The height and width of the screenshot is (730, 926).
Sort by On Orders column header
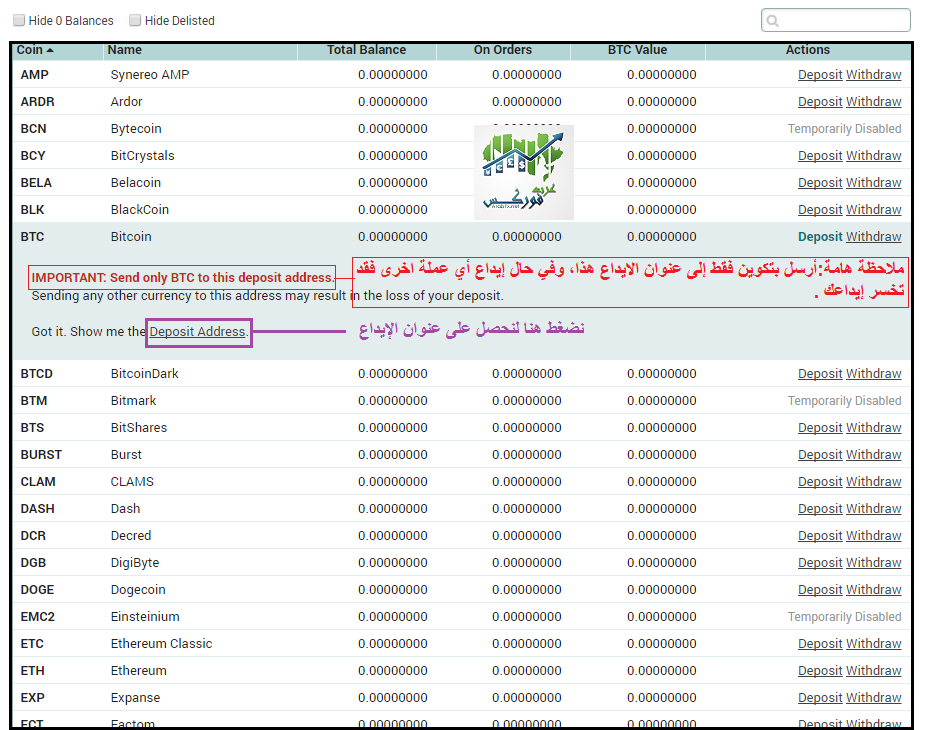pyautogui.click(x=503, y=50)
